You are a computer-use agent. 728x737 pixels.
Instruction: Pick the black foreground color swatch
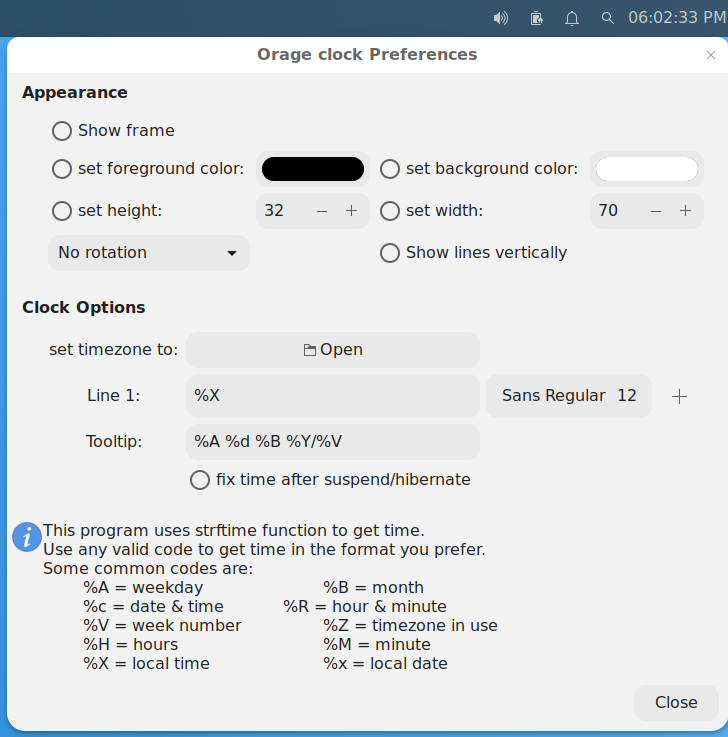(x=313, y=169)
